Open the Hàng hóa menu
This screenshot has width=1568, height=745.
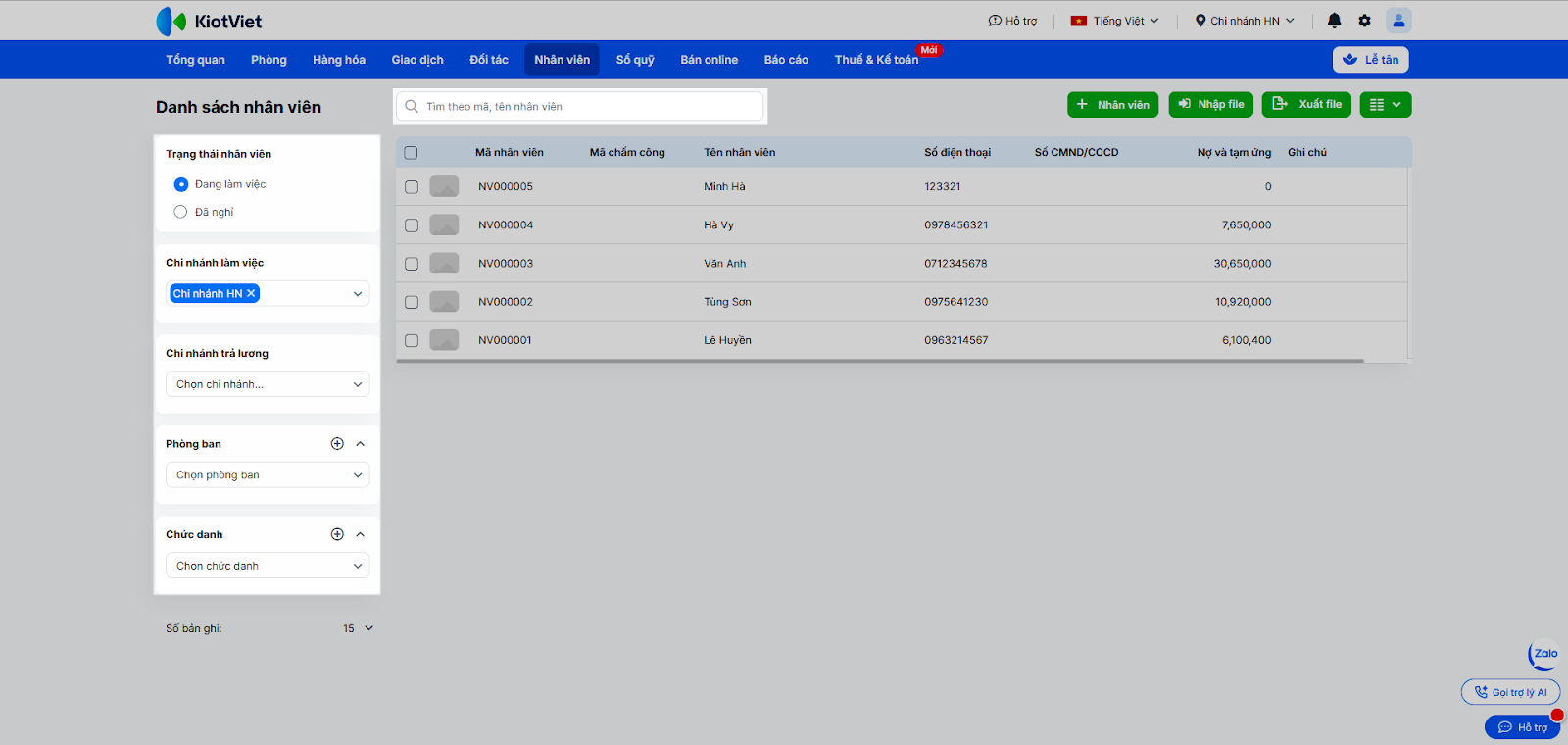tap(339, 60)
